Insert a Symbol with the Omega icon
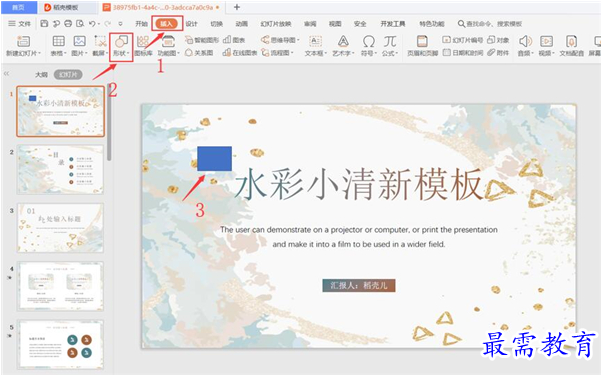The height and width of the screenshot is (376, 604). 369,41
